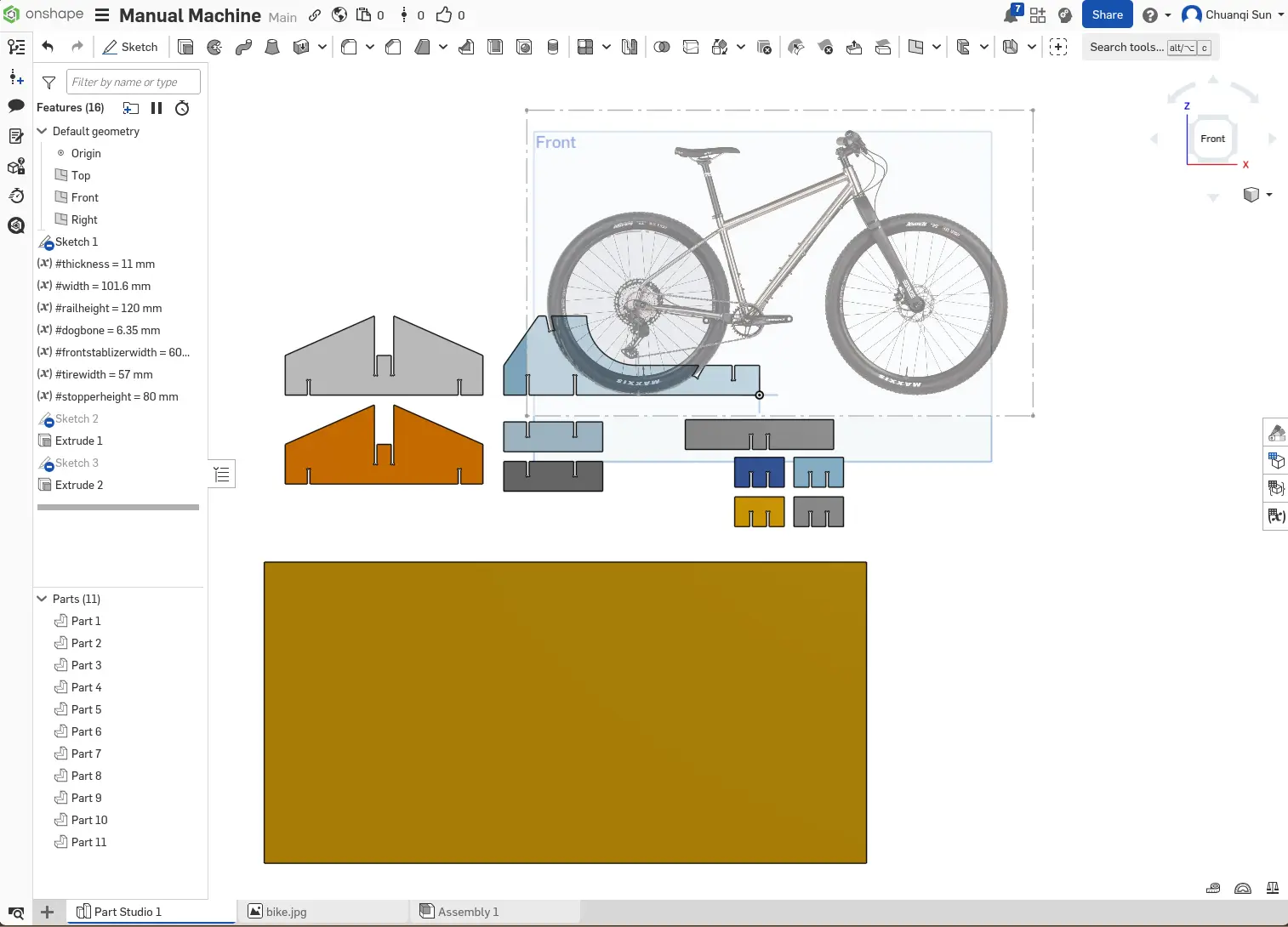Toggle the feature list filter icon
The width and height of the screenshot is (1288, 927).
point(49,82)
